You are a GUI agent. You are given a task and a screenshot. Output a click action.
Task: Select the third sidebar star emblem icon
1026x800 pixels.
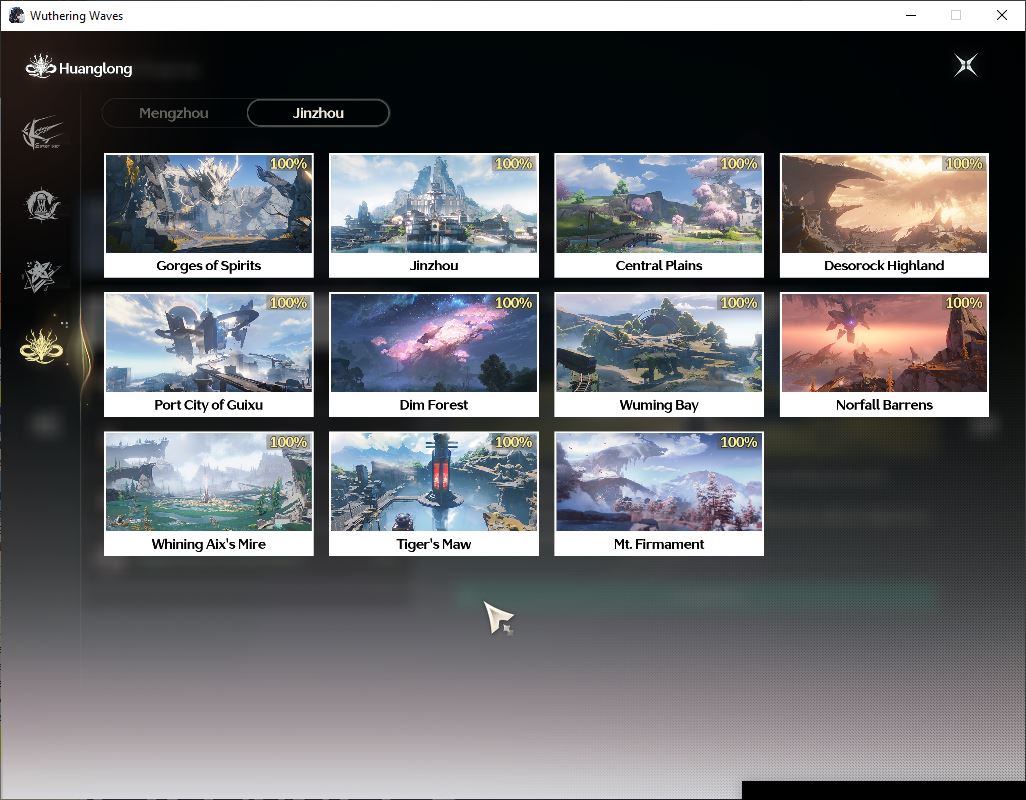[x=41, y=276]
